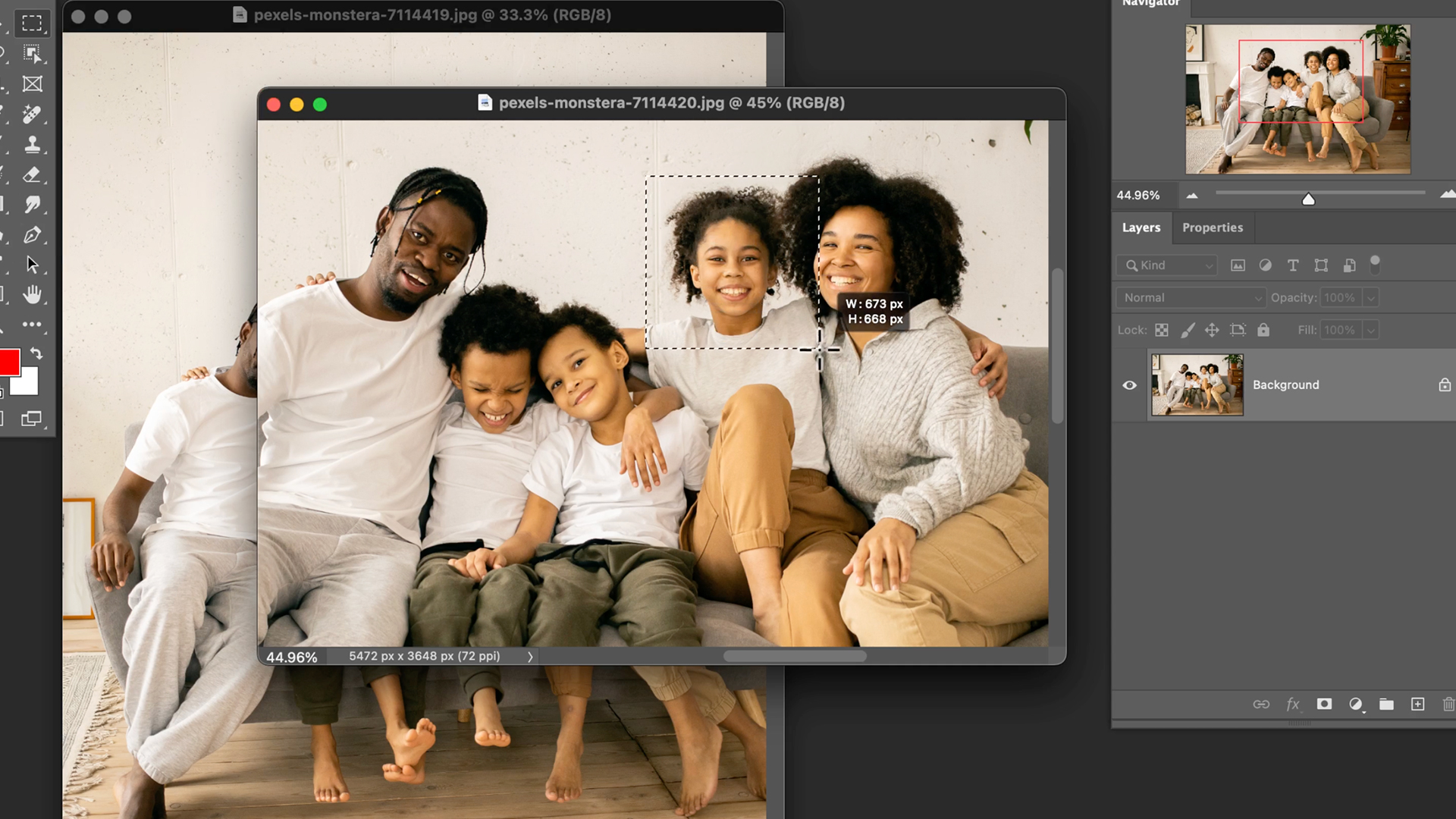Lock all layer attributes
The width and height of the screenshot is (1456, 819).
tap(1263, 330)
